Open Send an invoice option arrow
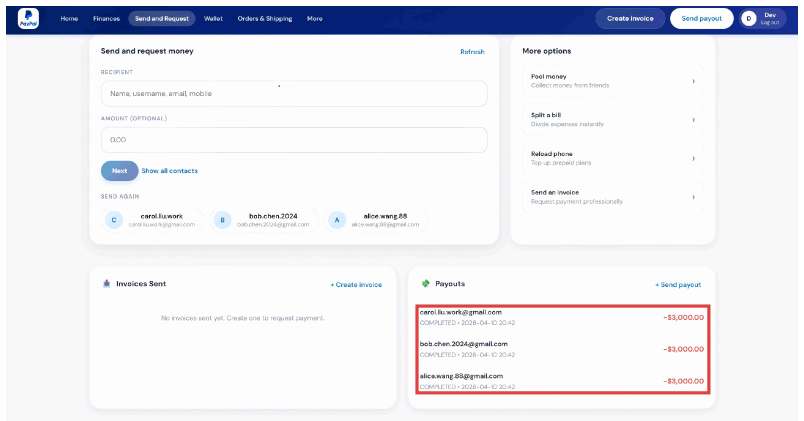This screenshot has width=804, height=421. point(693,197)
